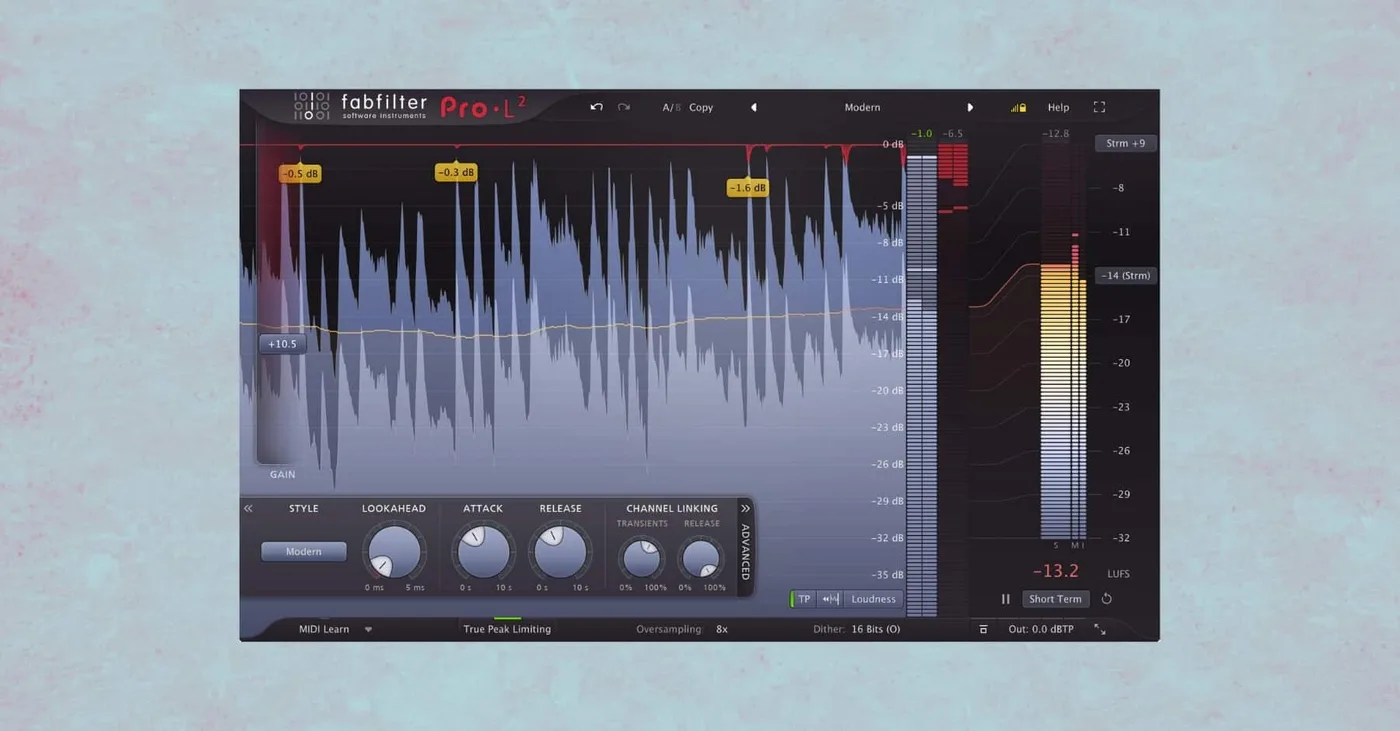Click the undo arrow icon
This screenshot has height=731, width=1400.
(x=597, y=107)
